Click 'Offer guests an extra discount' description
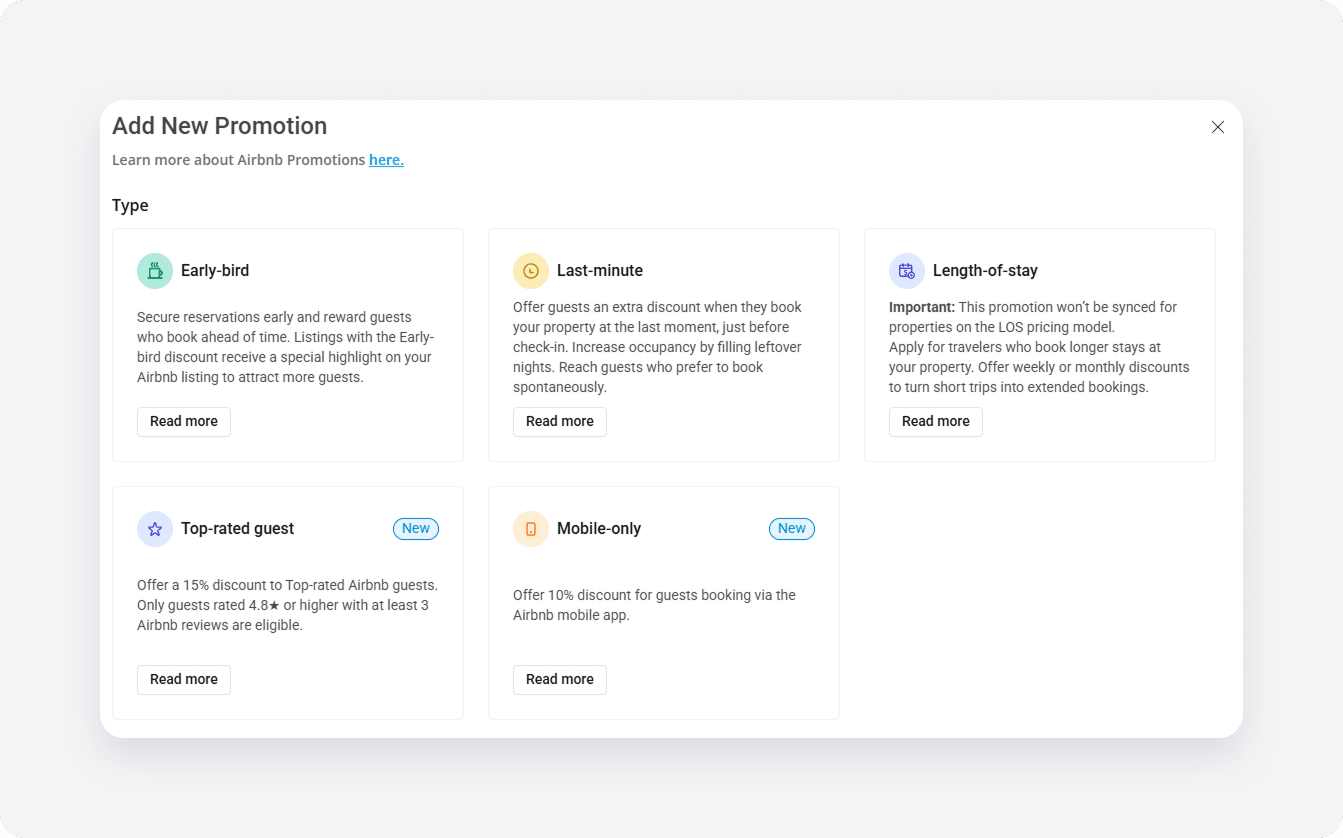Viewport: 1343px width, 838px height. pyautogui.click(x=658, y=347)
